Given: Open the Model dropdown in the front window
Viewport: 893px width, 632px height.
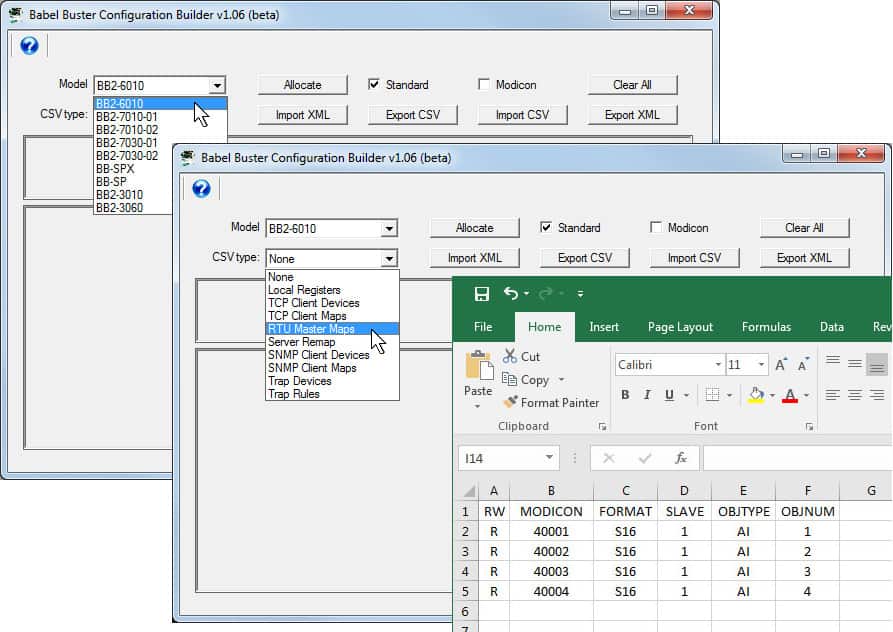Looking at the screenshot, I should 391,228.
